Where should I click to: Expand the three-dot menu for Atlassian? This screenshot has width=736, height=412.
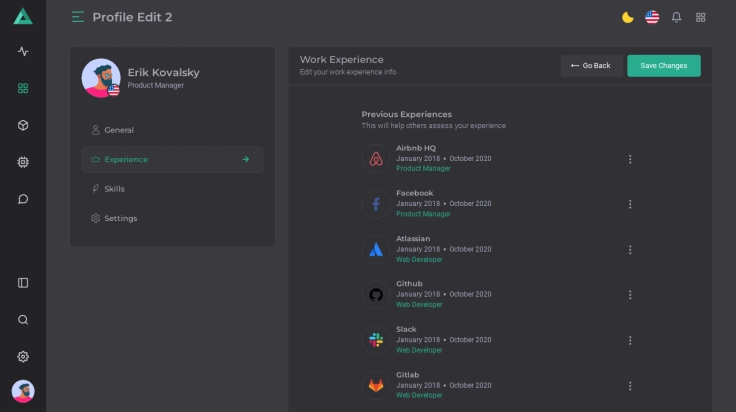click(x=630, y=250)
